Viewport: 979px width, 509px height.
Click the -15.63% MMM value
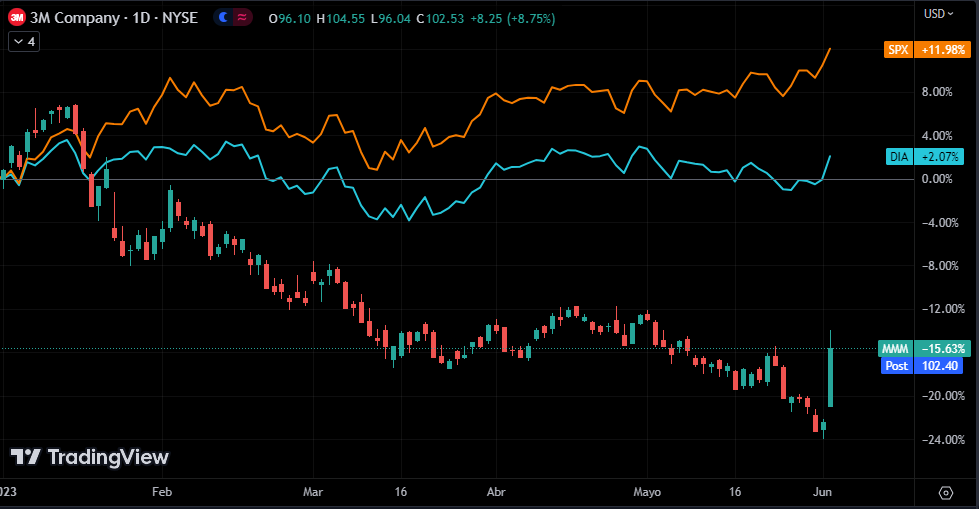pyautogui.click(x=942, y=348)
